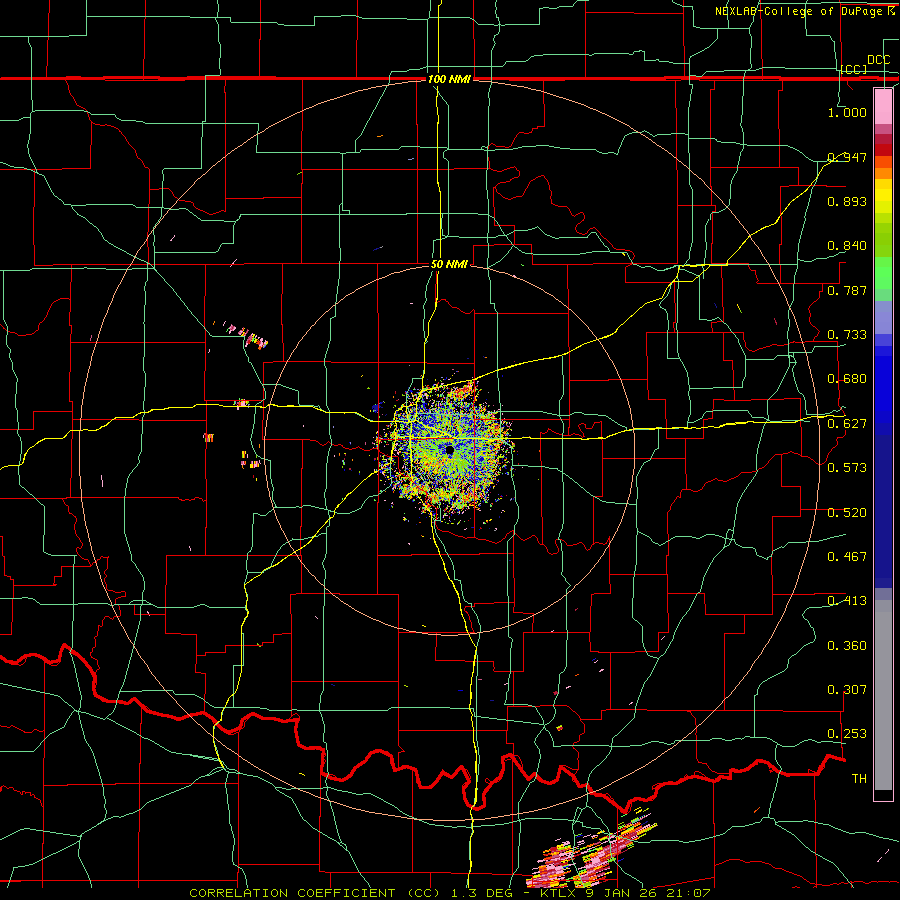Screen dimensions: 900x900
Task: Click the TH threshold label
Action: (x=859, y=778)
